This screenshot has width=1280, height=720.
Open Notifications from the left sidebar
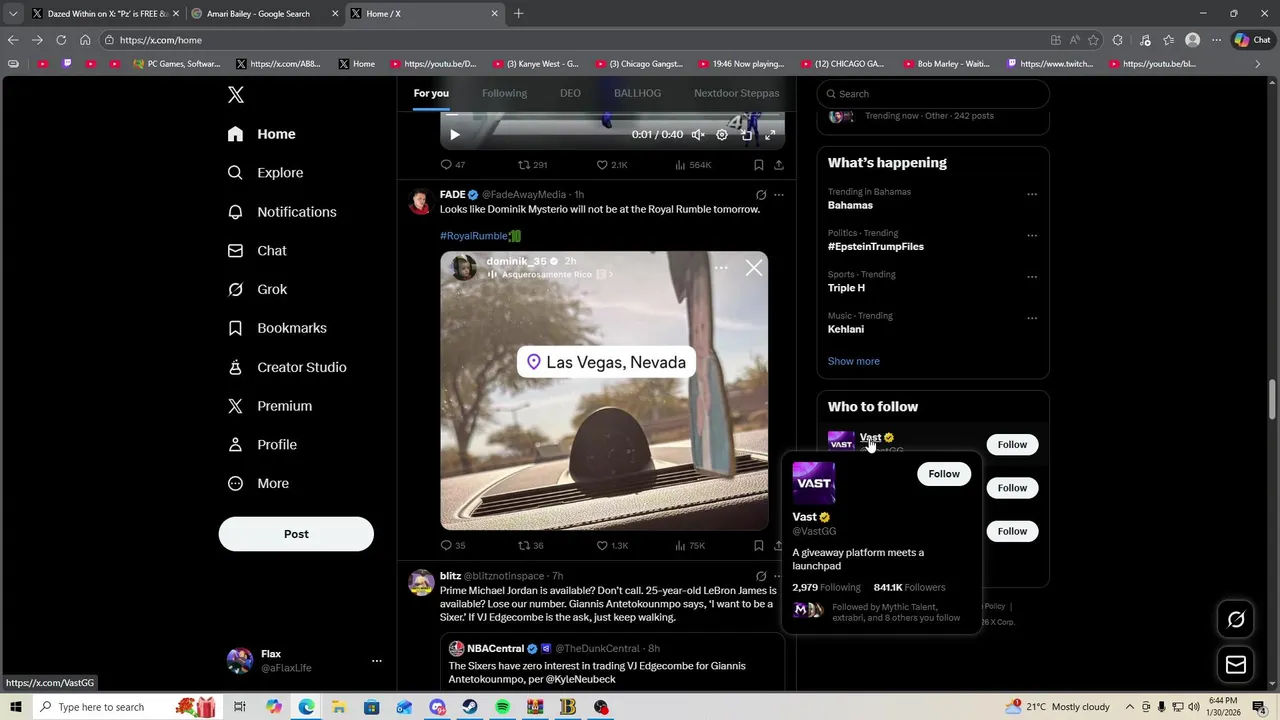click(282, 212)
